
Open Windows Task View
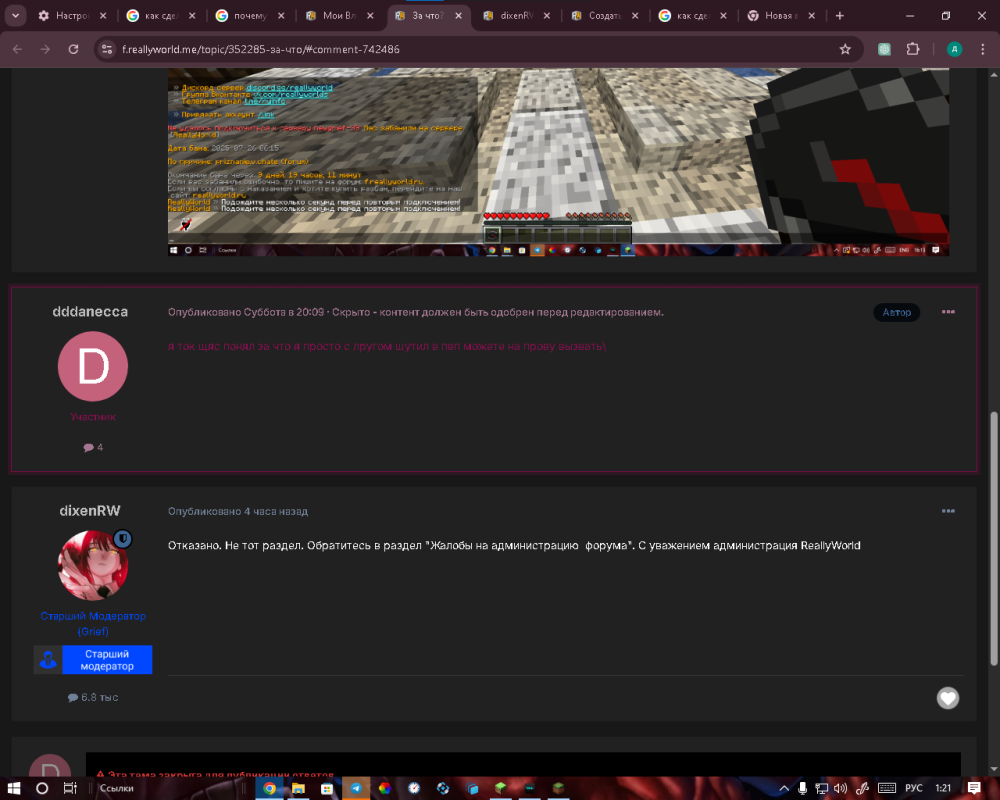70,788
